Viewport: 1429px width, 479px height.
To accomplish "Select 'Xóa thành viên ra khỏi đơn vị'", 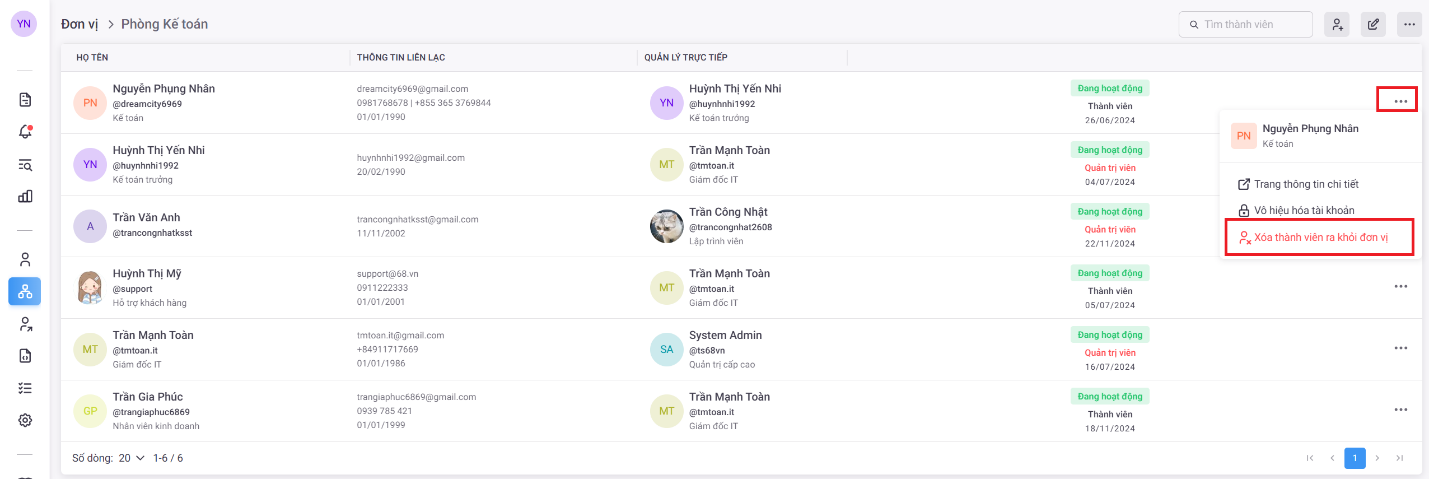I will 1320,238.
